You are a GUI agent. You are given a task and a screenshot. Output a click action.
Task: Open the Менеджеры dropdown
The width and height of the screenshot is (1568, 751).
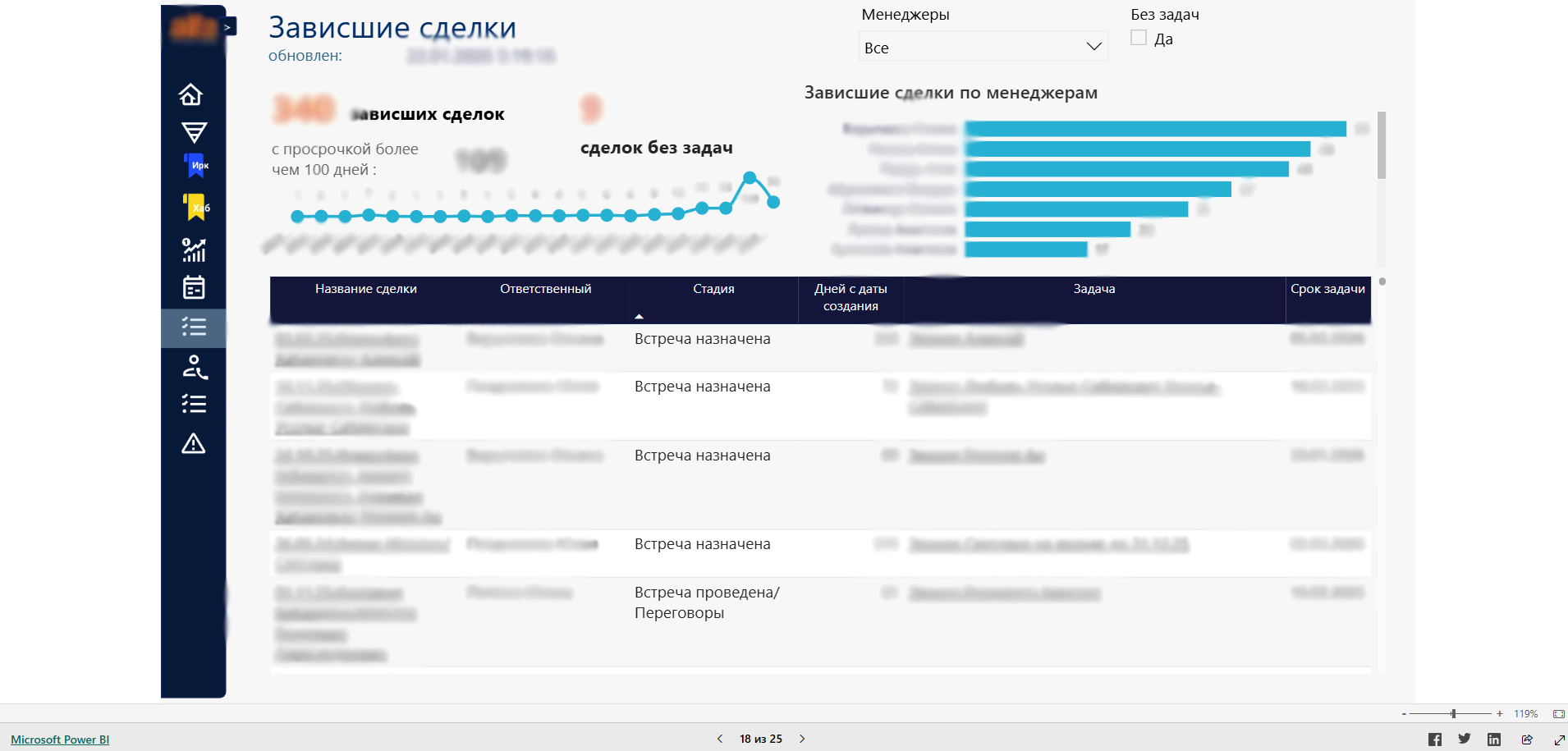[x=983, y=48]
